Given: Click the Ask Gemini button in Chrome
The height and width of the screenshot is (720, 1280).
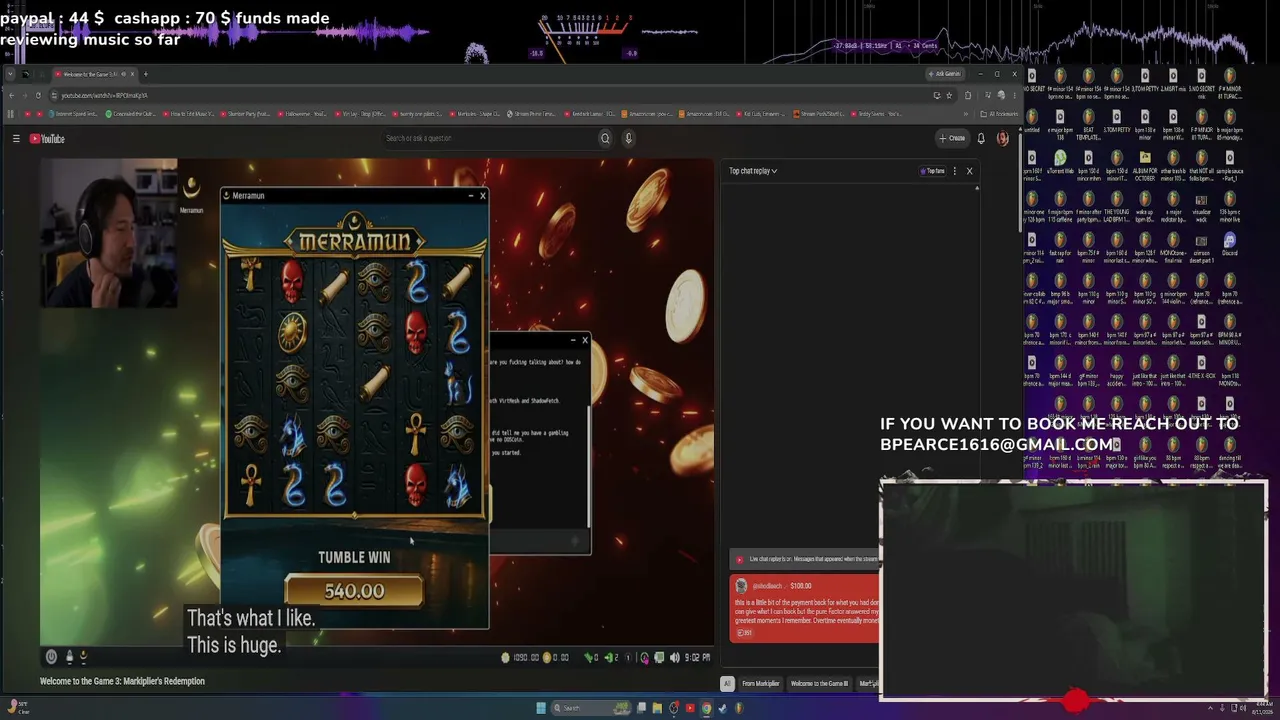Looking at the screenshot, I should tap(944, 74).
